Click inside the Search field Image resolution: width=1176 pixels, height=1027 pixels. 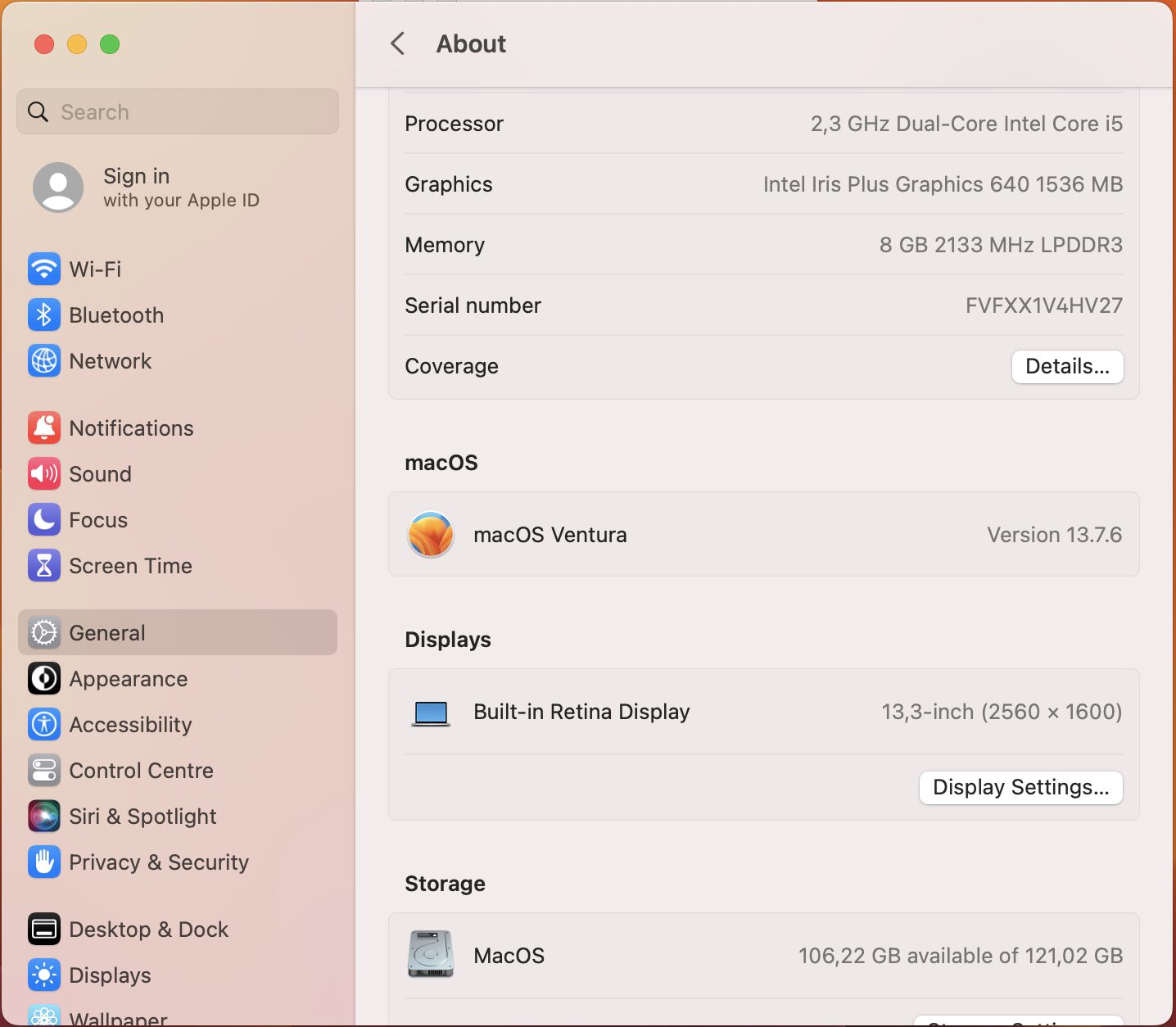(177, 111)
